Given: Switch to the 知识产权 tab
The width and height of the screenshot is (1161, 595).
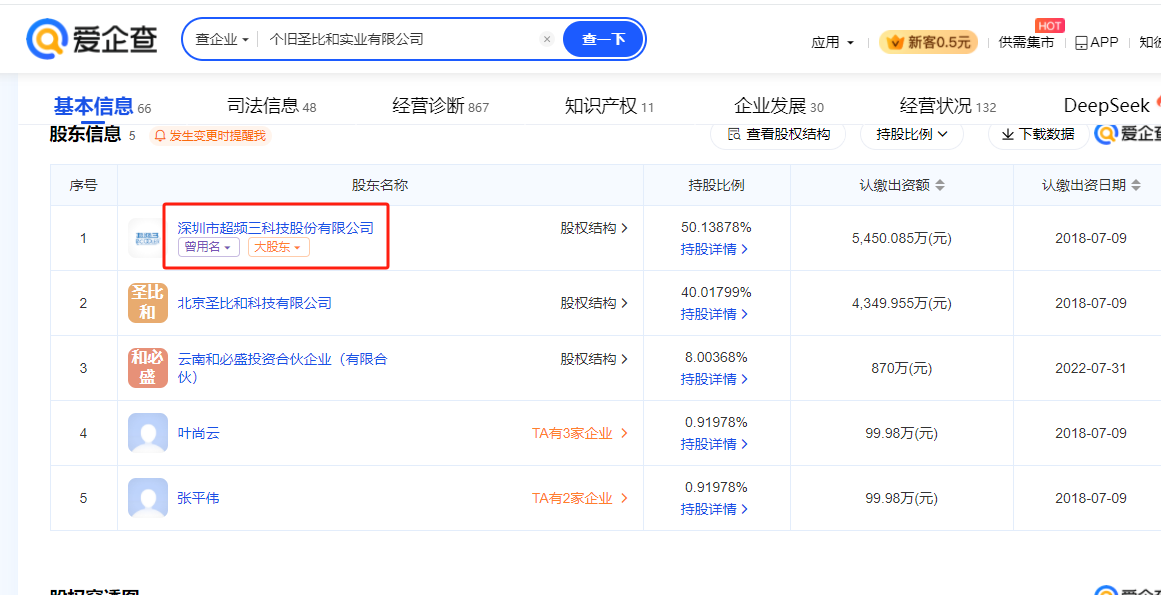Looking at the screenshot, I should (609, 107).
